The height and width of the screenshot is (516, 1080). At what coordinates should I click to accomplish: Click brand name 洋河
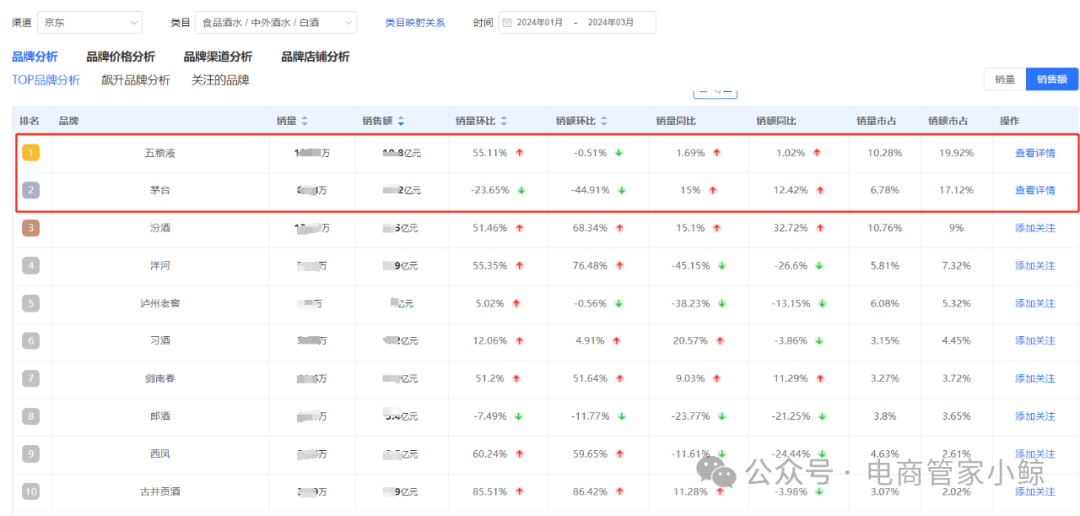pyautogui.click(x=160, y=266)
